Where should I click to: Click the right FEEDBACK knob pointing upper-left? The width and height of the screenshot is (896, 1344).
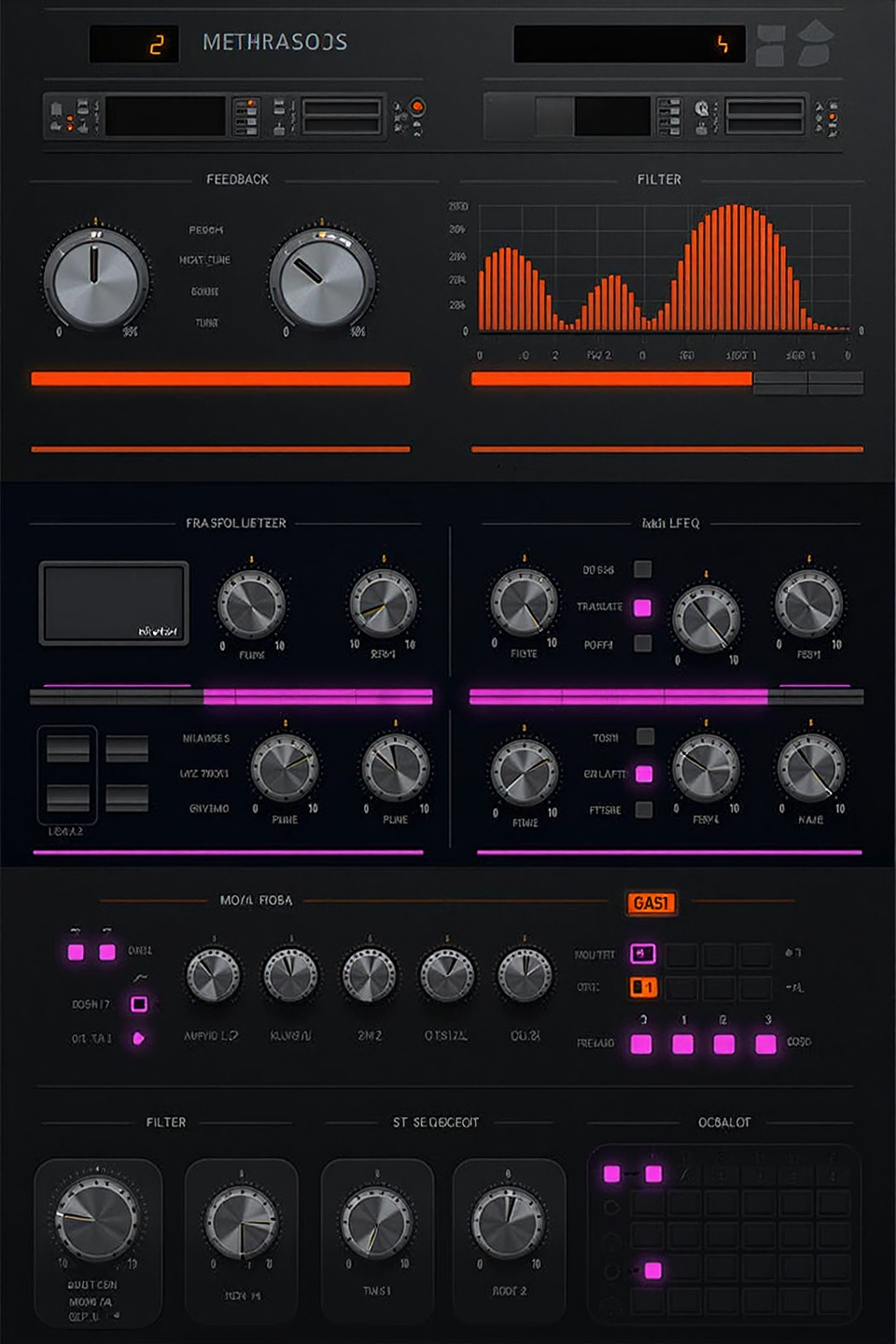coord(322,278)
